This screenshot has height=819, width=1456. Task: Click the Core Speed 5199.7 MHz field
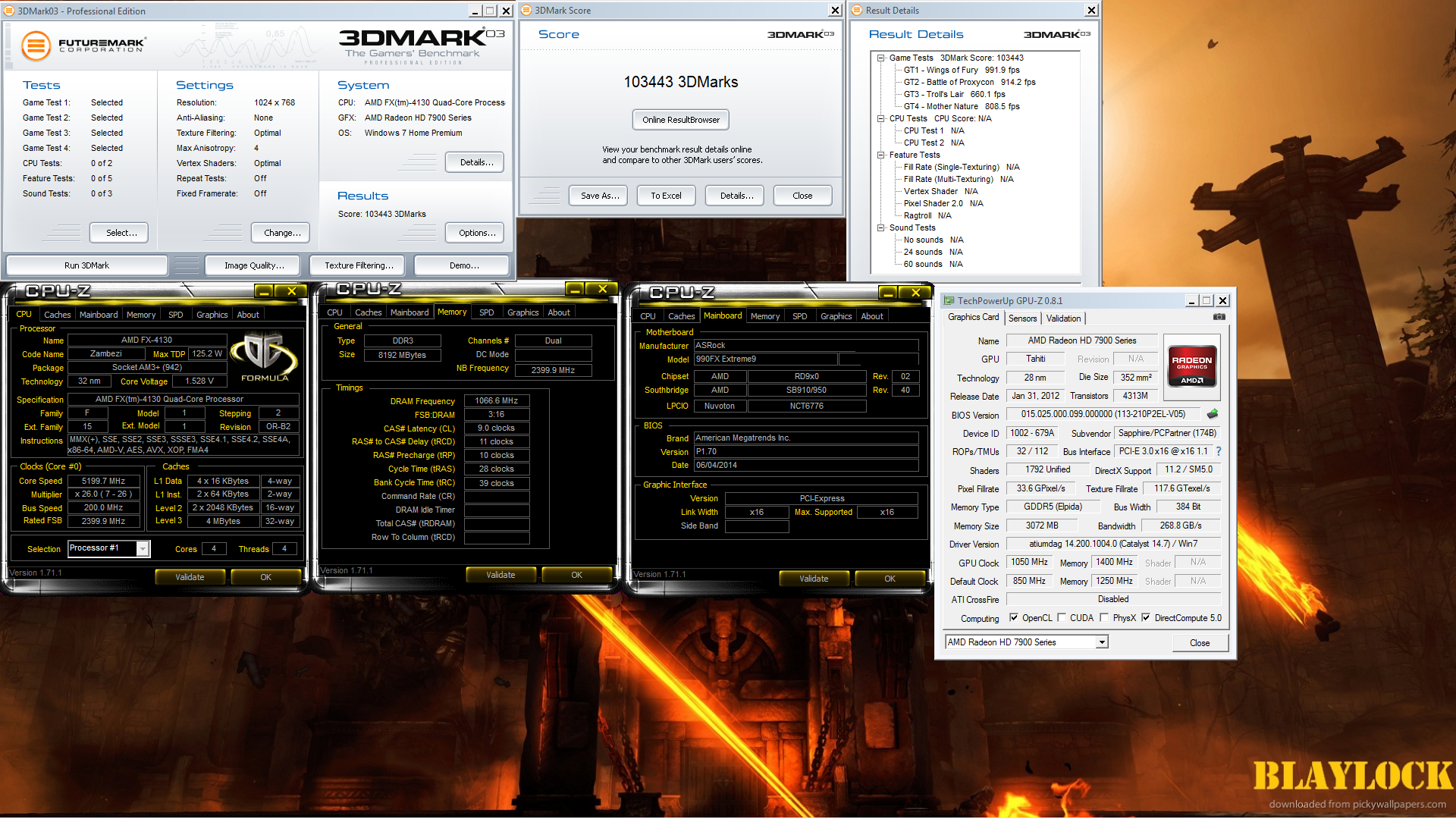point(103,481)
